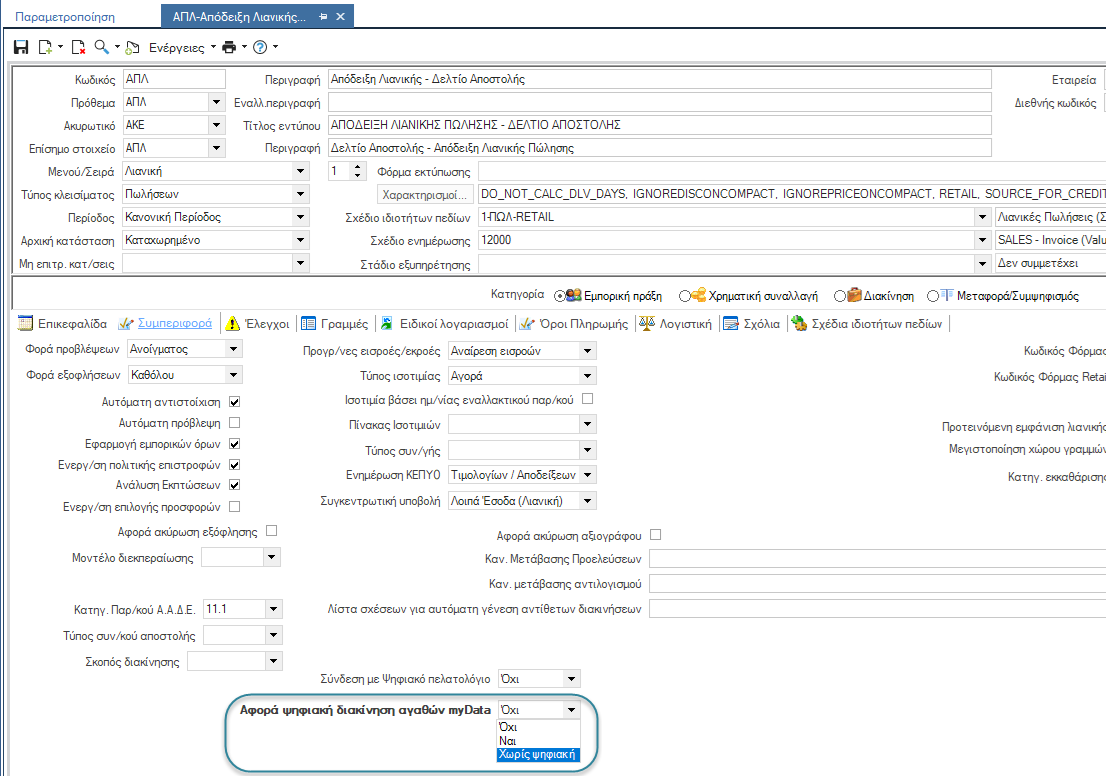The image size is (1106, 776).
Task: Click the Καν. Μετάβασης Προελεύσεων field
Action: click(x=877, y=559)
